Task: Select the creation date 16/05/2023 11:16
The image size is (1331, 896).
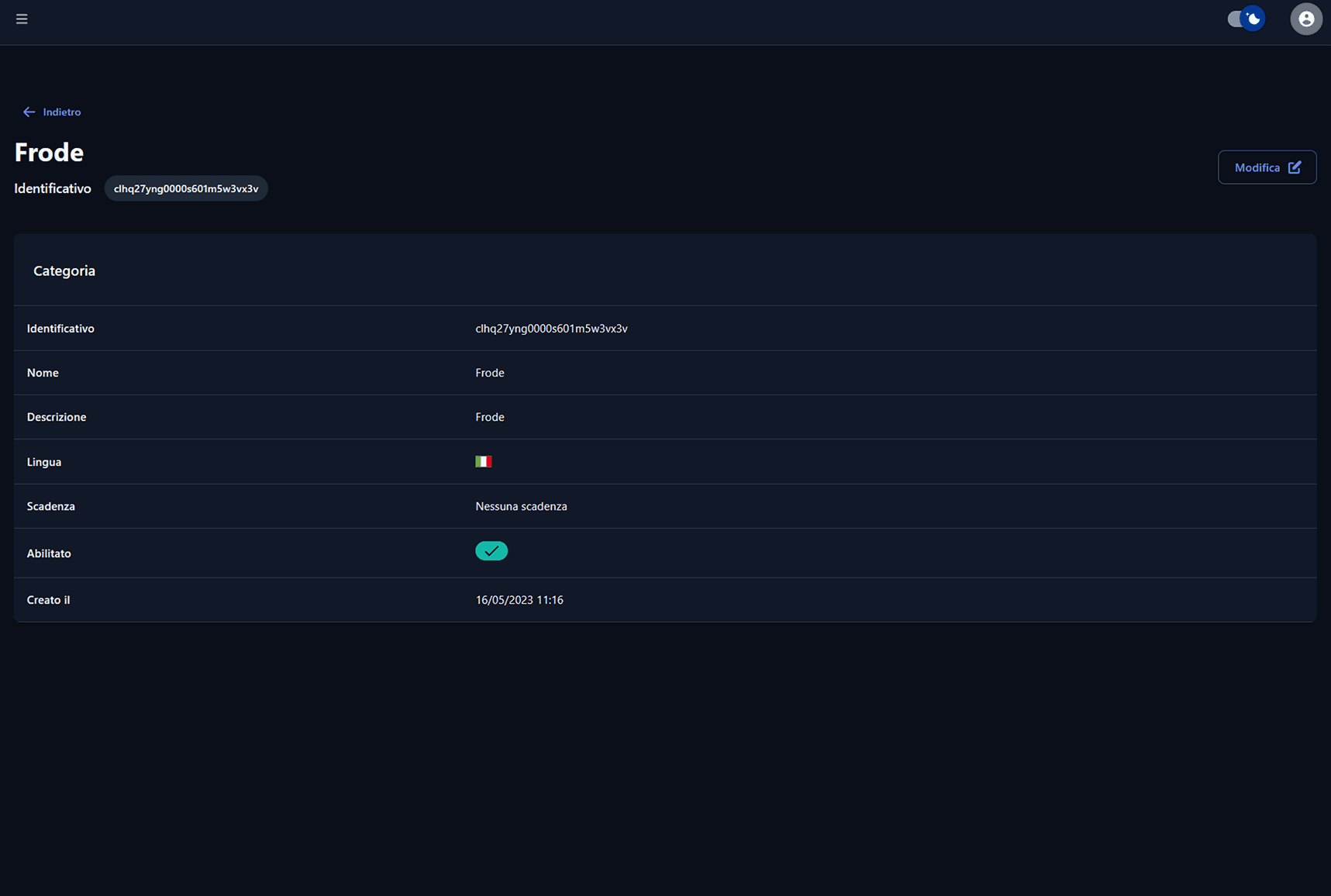Action: coord(519,600)
